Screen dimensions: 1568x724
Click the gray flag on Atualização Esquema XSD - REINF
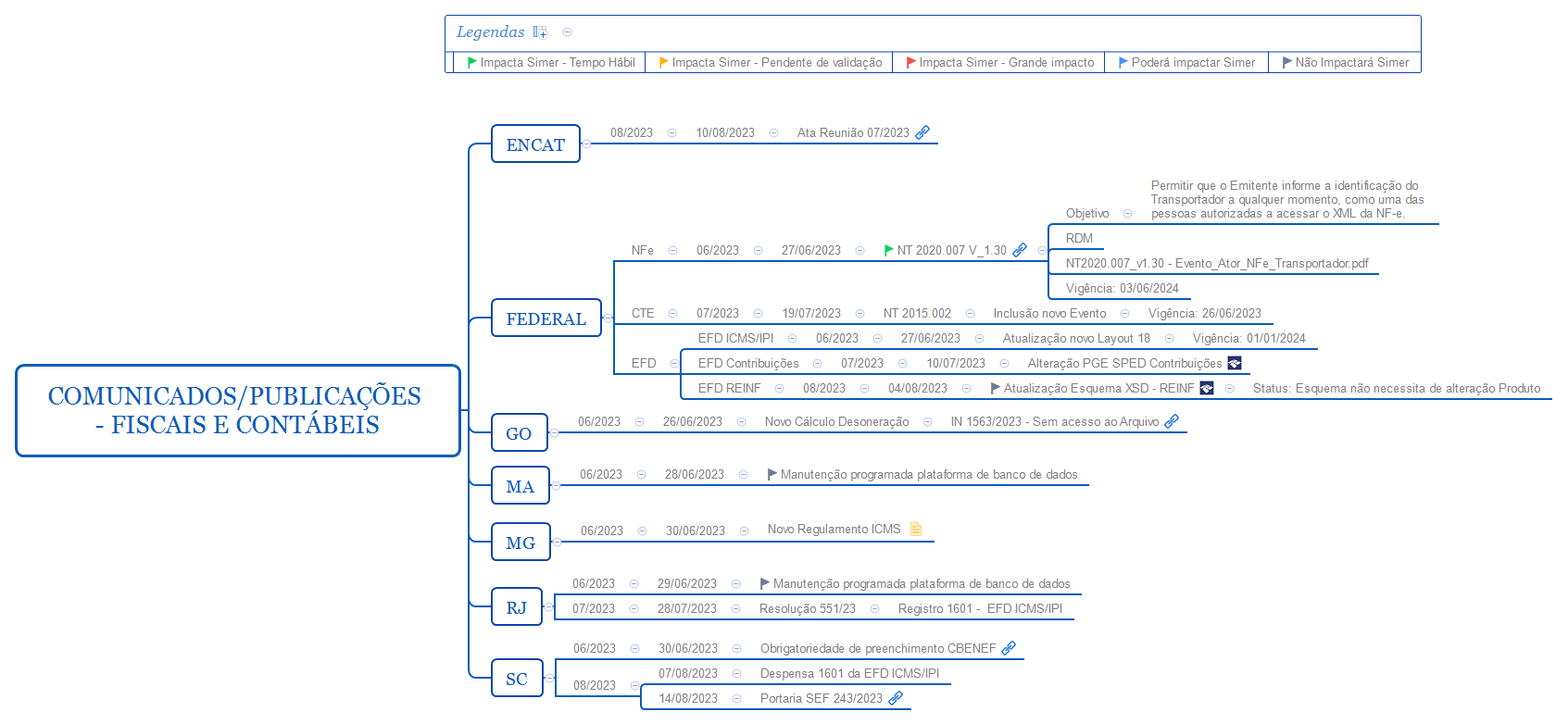coord(996,388)
